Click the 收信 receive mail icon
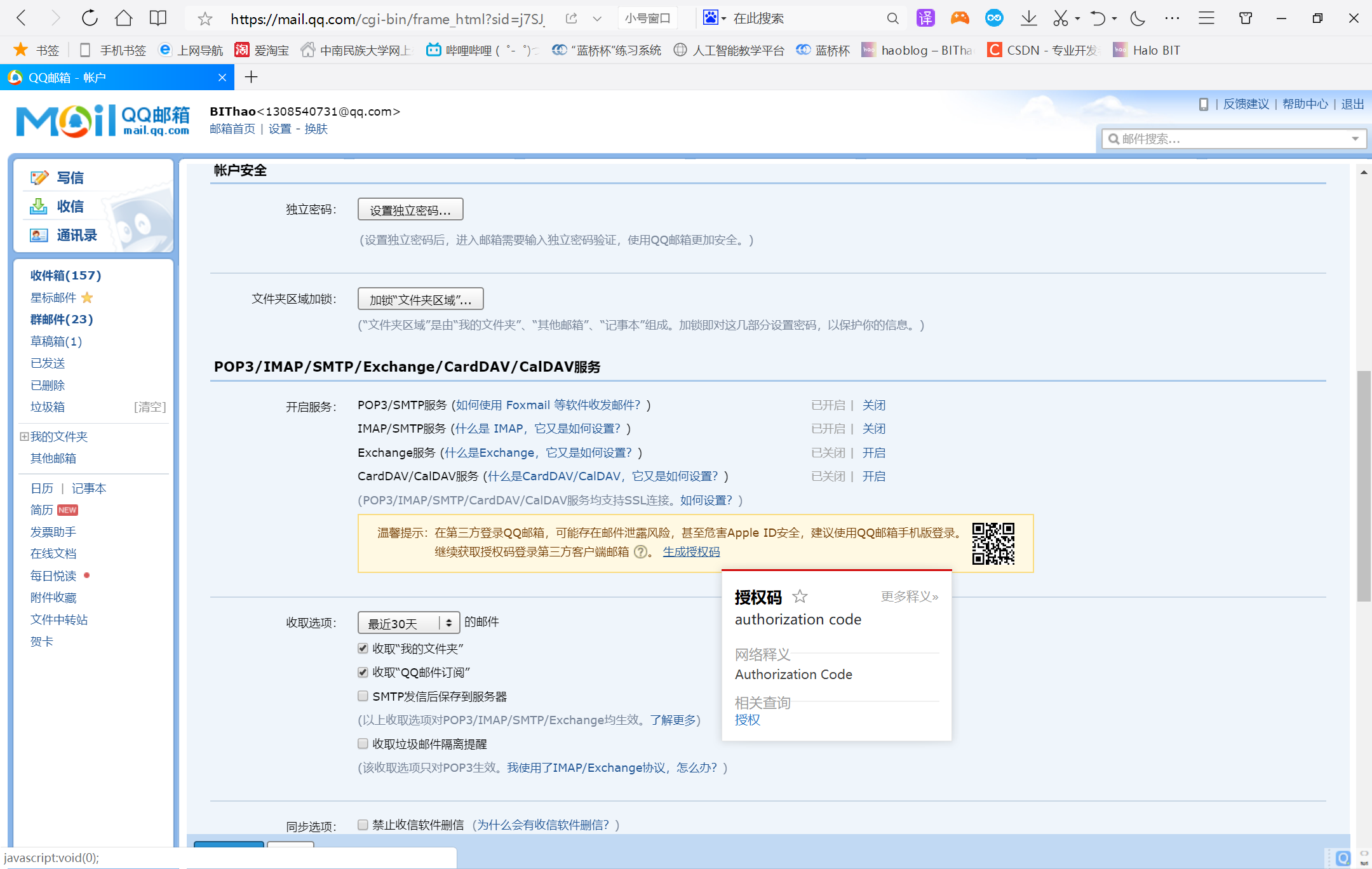The width and height of the screenshot is (1372, 869). click(x=39, y=206)
